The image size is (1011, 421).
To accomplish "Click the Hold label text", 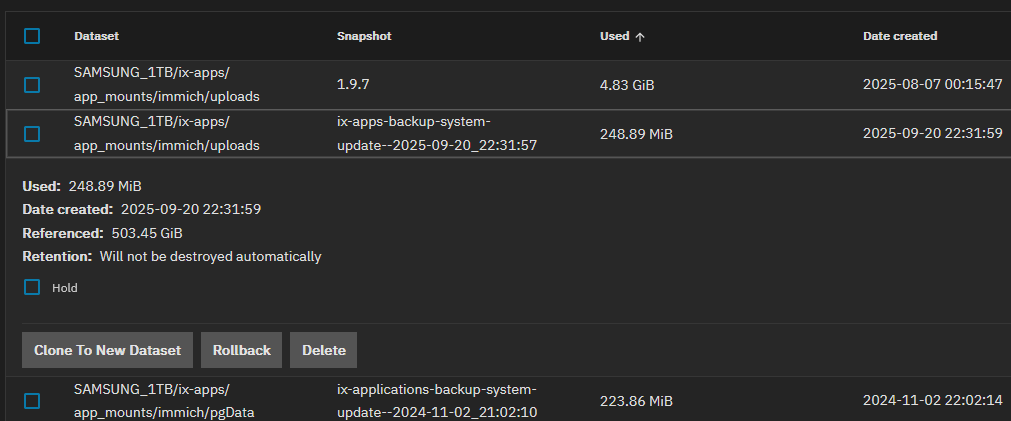I will (x=65, y=288).
